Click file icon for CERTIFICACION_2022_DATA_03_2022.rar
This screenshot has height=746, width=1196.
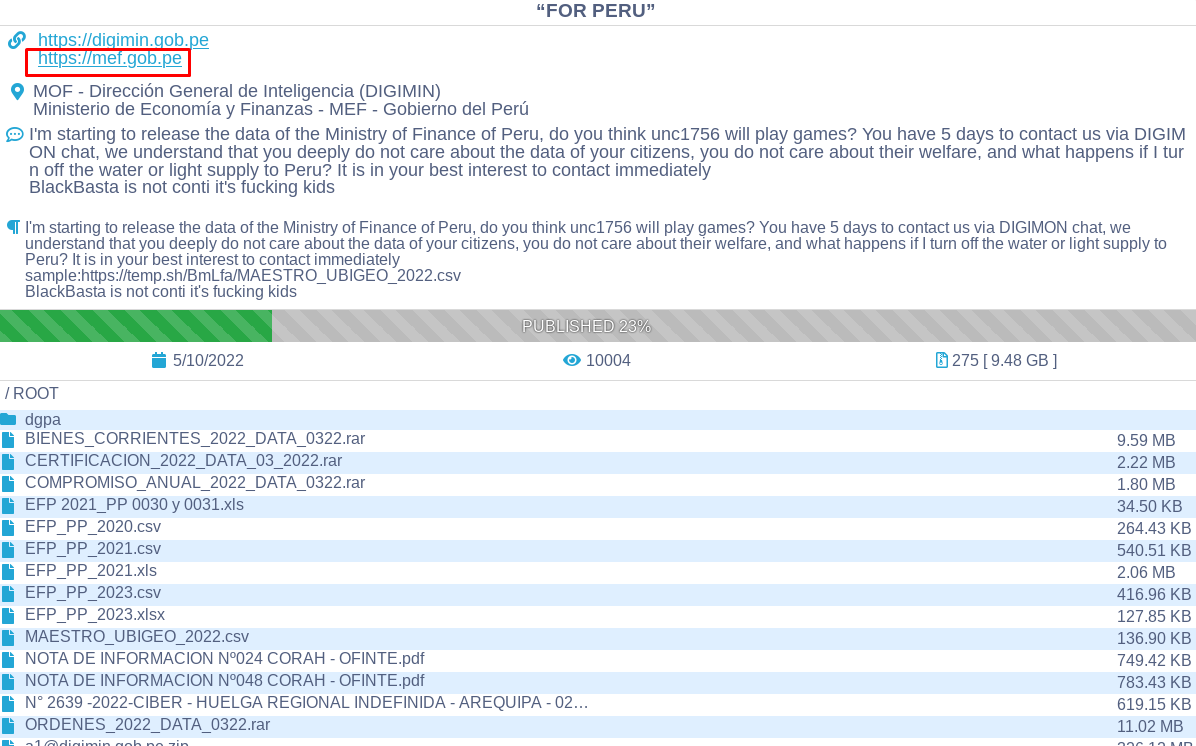coord(8,461)
